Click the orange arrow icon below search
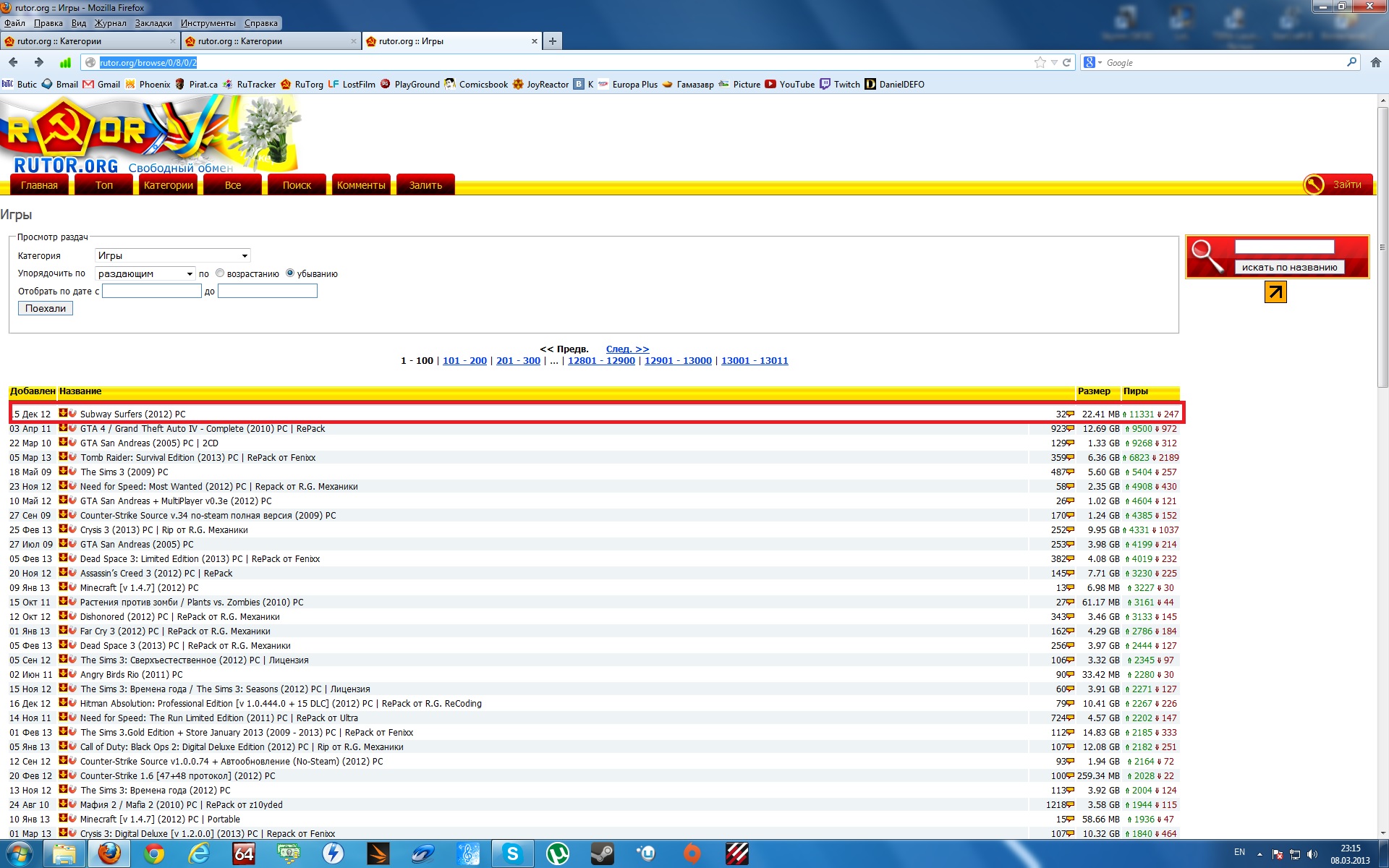This screenshot has height=868, width=1389. click(x=1275, y=292)
